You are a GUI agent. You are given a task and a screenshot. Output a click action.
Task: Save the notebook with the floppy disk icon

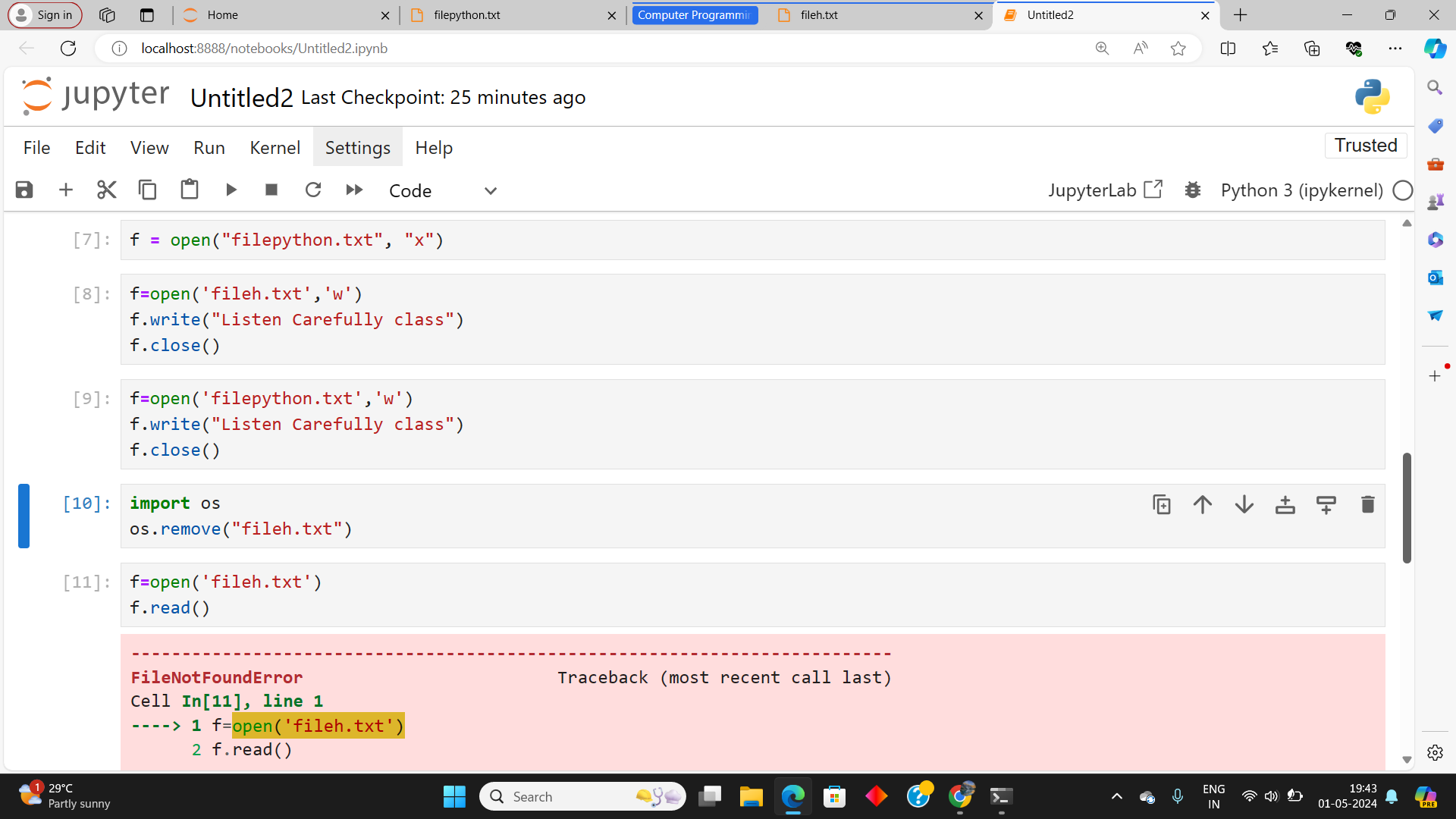tap(24, 190)
